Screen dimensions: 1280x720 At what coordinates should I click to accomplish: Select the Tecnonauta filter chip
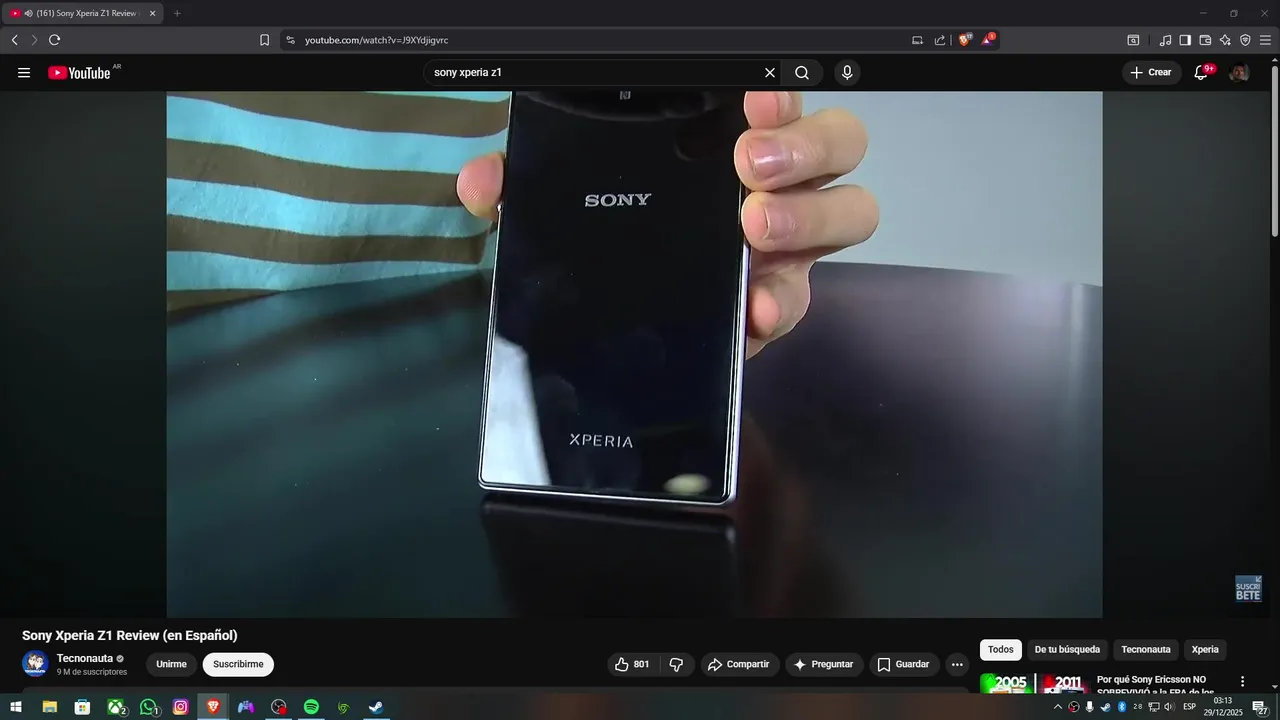click(x=1146, y=650)
